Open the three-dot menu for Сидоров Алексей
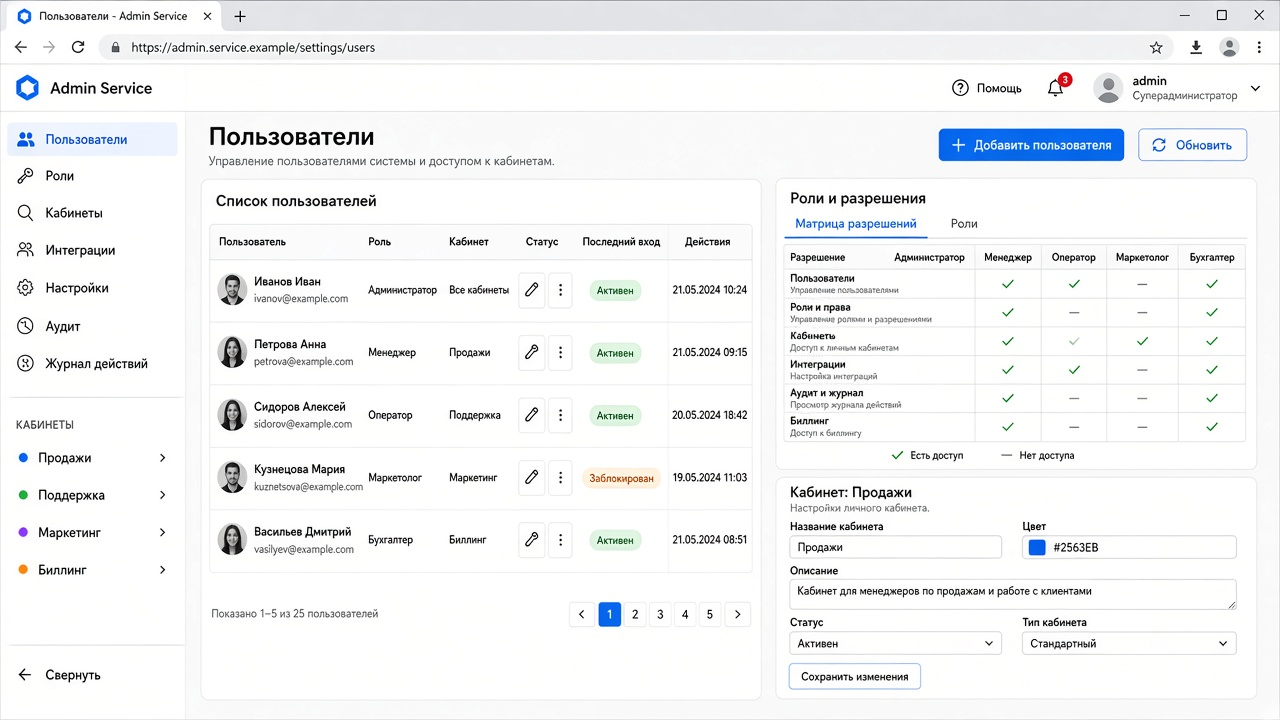This screenshot has width=1280, height=720. click(560, 415)
